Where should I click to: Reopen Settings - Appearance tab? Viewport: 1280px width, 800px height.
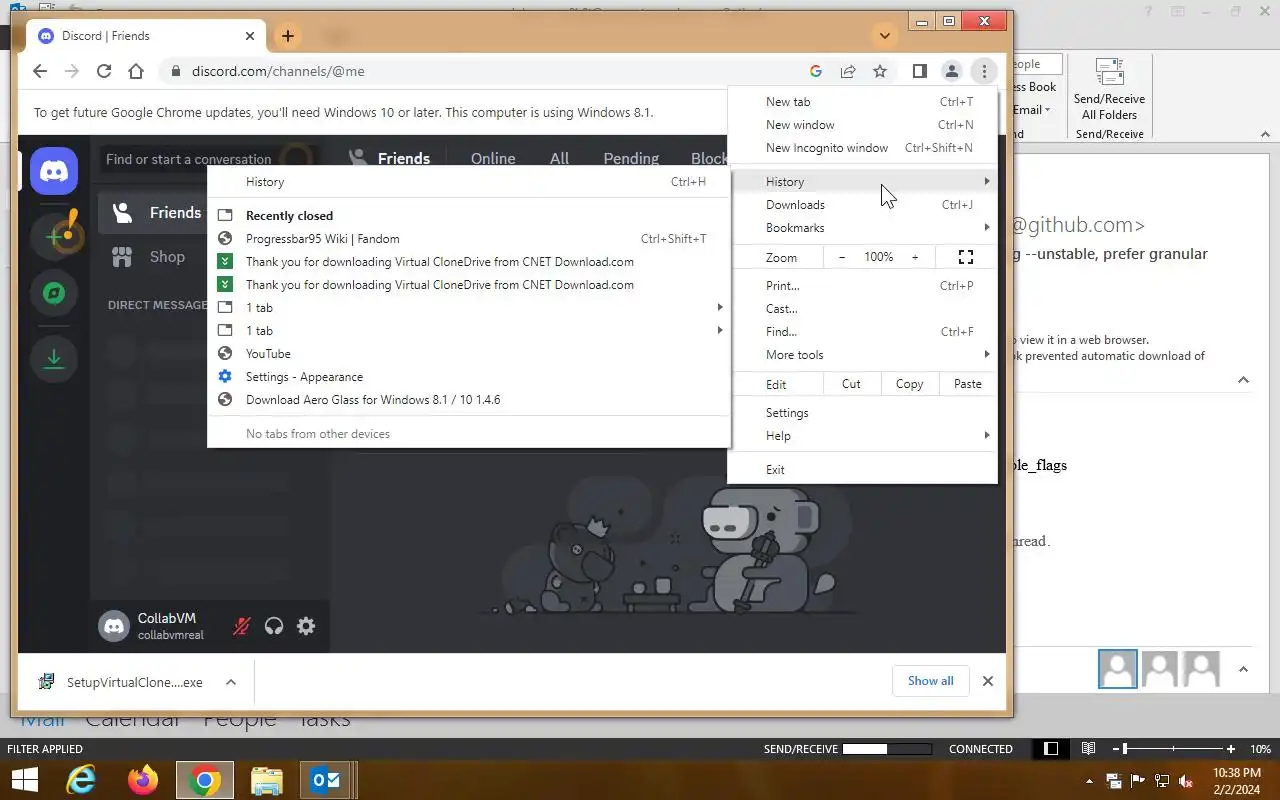click(468, 377)
